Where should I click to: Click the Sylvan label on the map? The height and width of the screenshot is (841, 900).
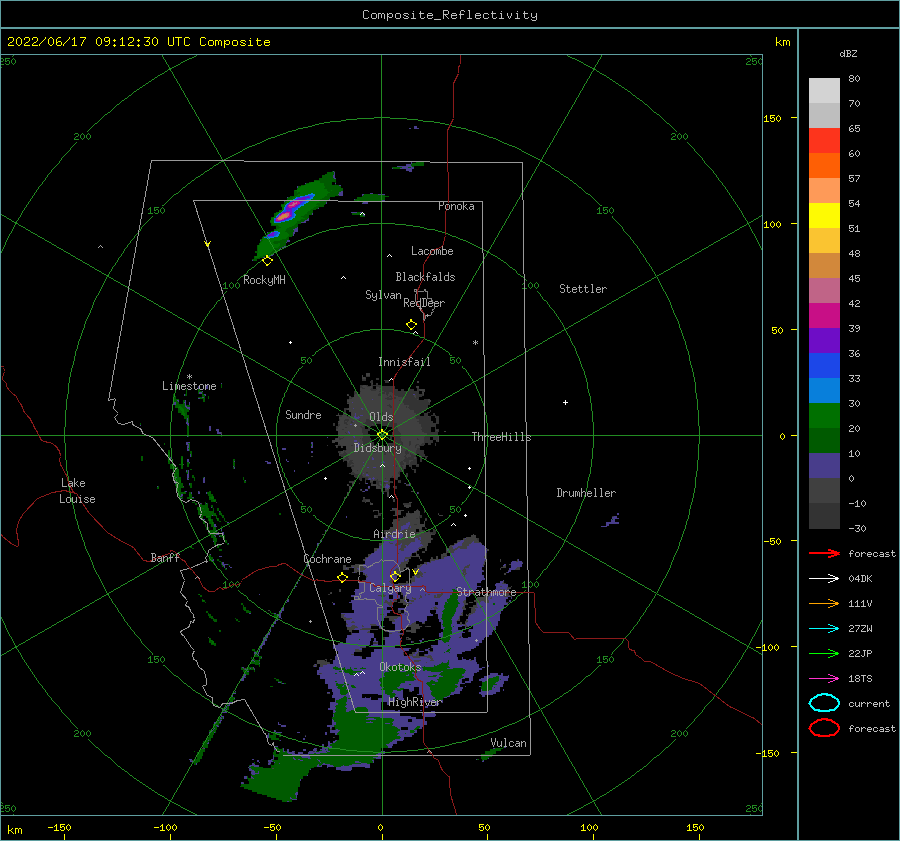[x=383, y=295]
